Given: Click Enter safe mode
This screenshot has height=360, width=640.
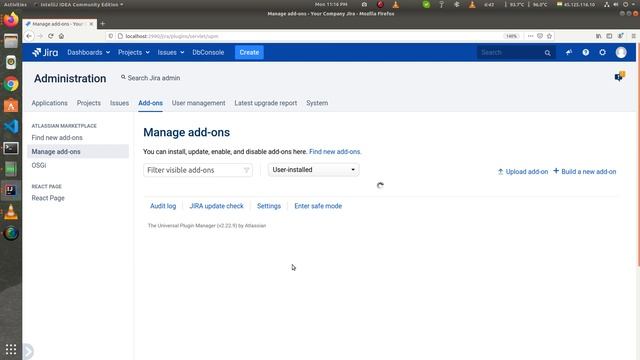Looking at the screenshot, I should [318, 206].
